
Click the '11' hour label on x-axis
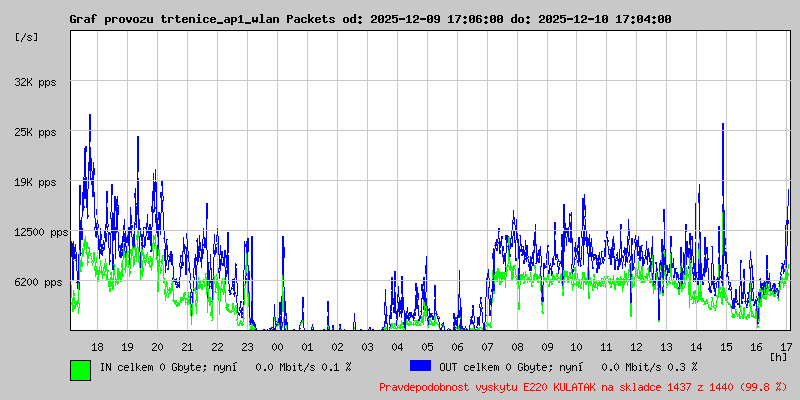pos(606,347)
